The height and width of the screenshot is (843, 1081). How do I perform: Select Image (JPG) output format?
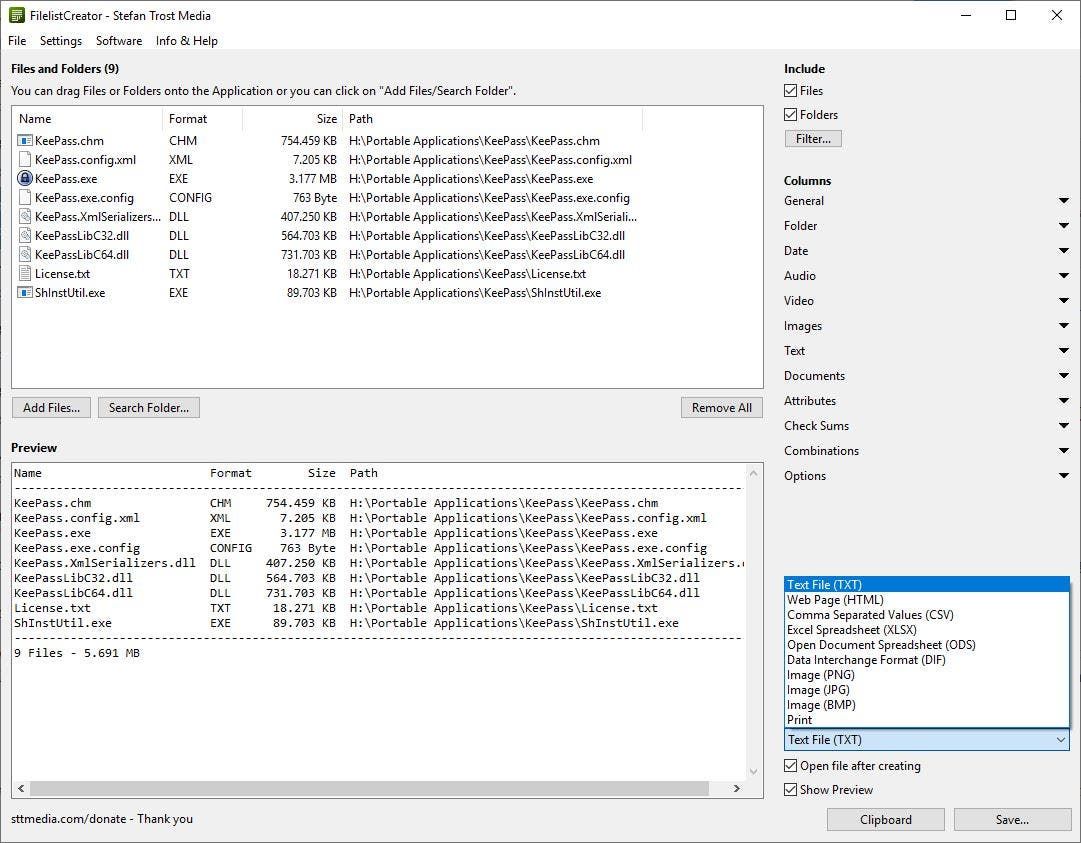tap(927, 690)
